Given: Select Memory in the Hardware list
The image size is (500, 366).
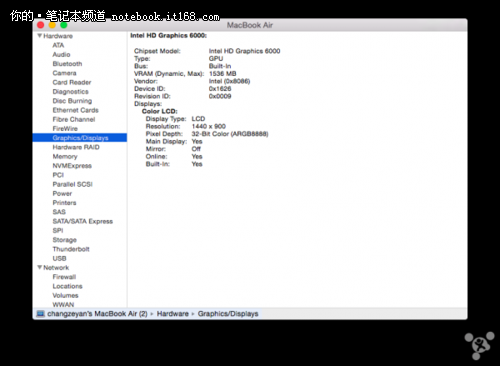Looking at the screenshot, I should pyautogui.click(x=65, y=156).
